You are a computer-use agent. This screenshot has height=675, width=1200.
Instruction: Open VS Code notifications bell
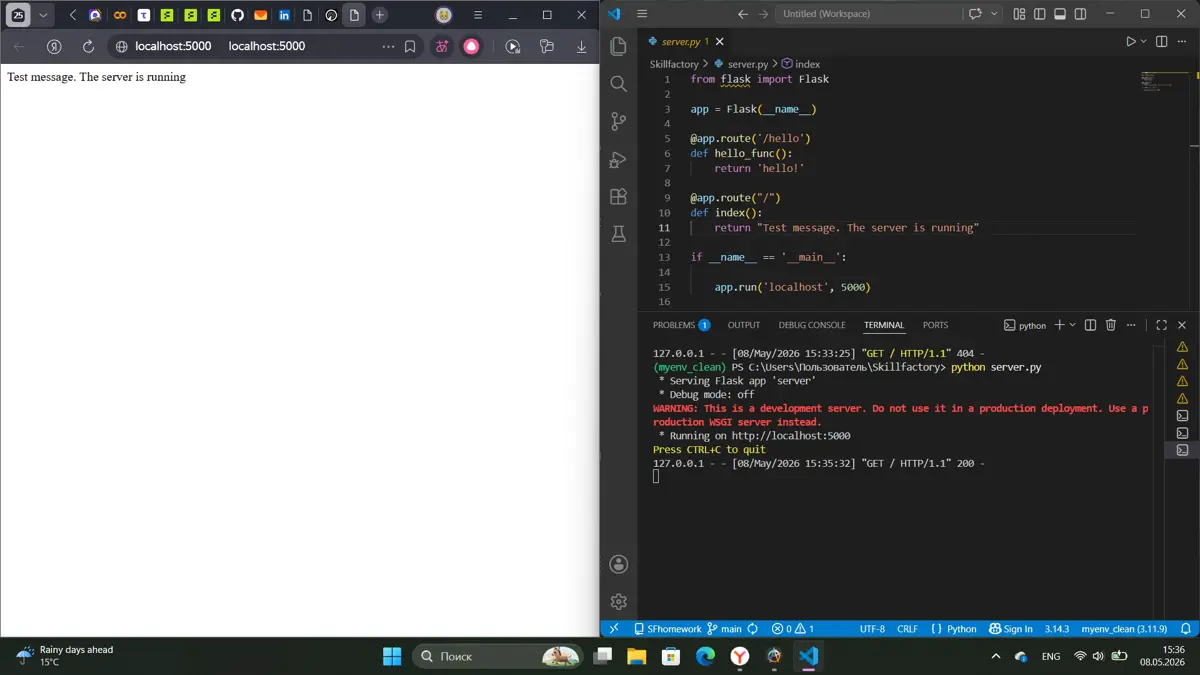coord(1186,629)
